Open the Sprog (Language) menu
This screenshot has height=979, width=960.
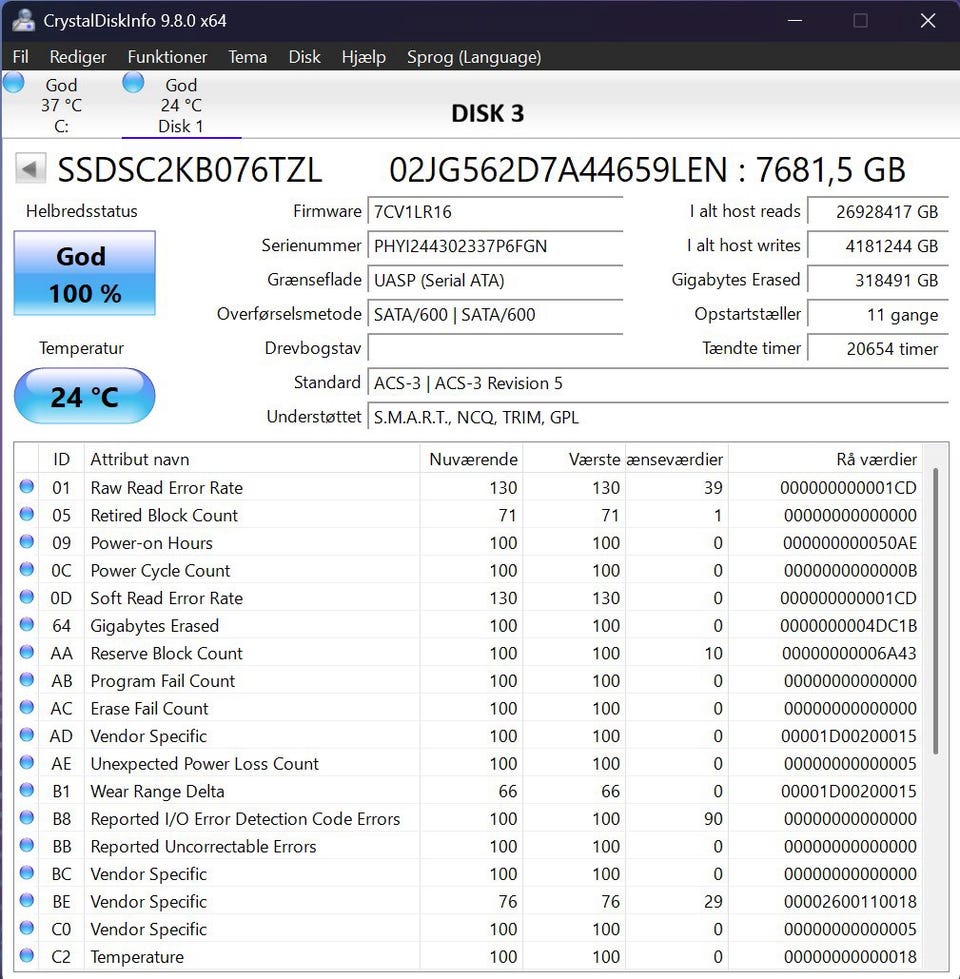coord(473,57)
